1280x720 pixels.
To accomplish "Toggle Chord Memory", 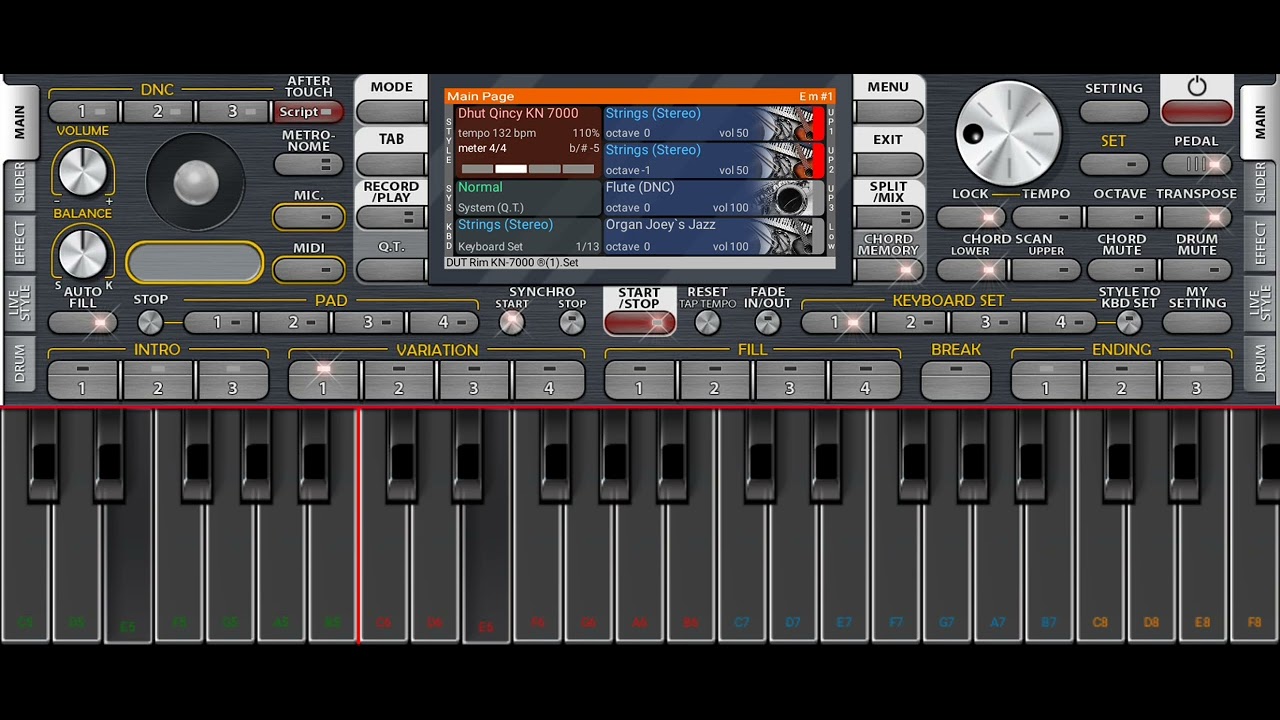I will [888, 269].
